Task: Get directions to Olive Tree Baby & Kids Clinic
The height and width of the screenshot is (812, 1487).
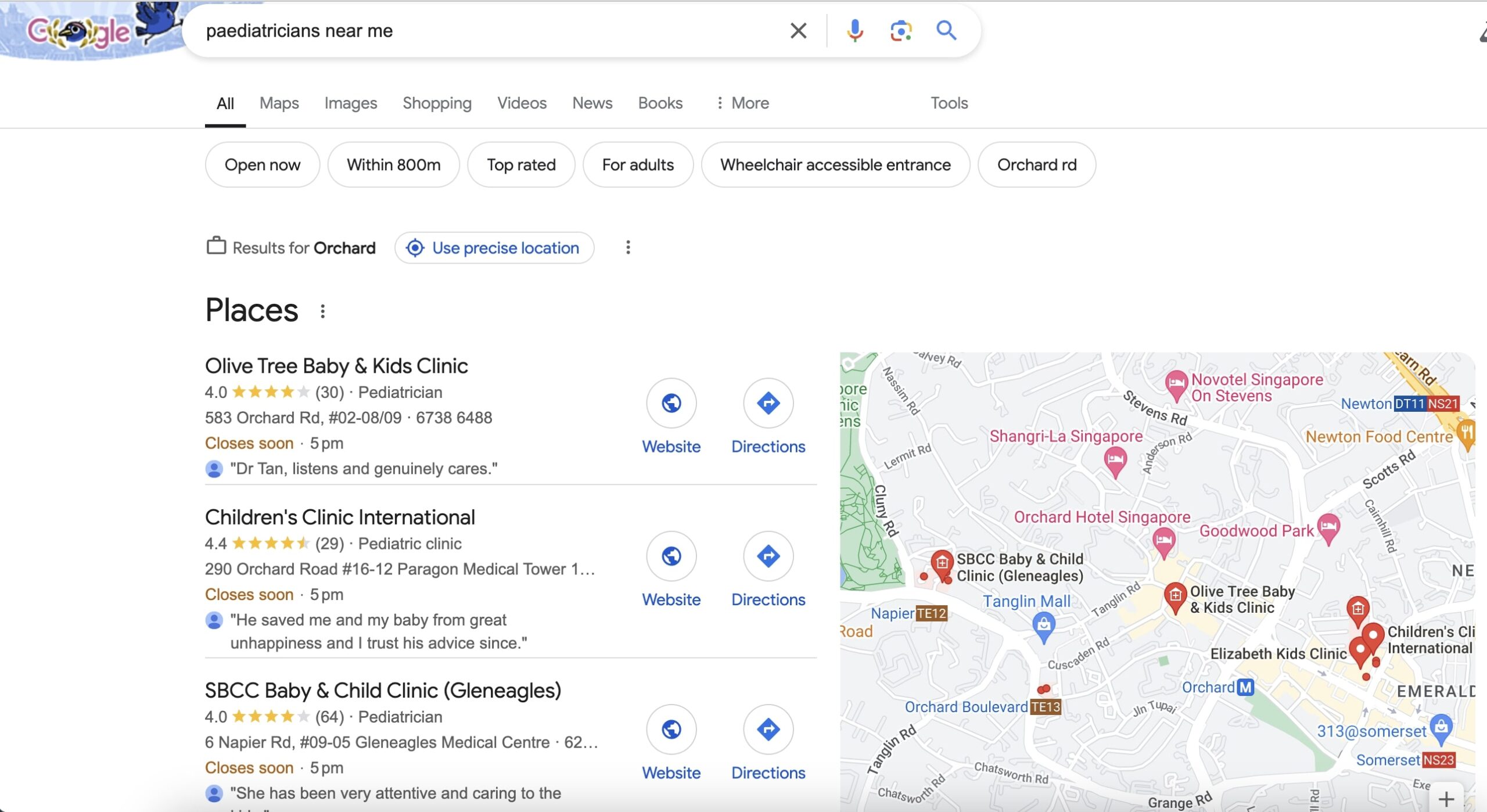Action: (768, 403)
